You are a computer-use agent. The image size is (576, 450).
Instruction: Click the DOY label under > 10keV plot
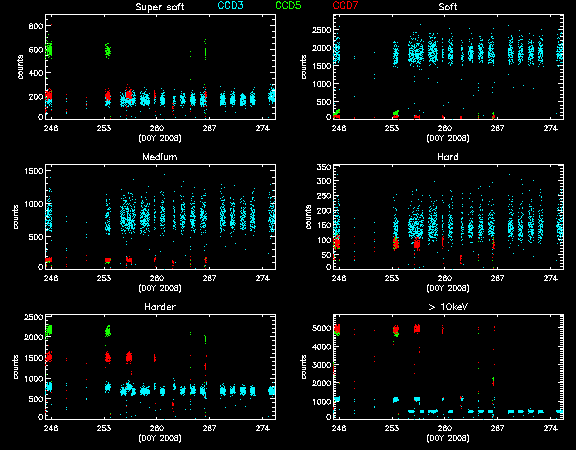pyautogui.click(x=448, y=438)
